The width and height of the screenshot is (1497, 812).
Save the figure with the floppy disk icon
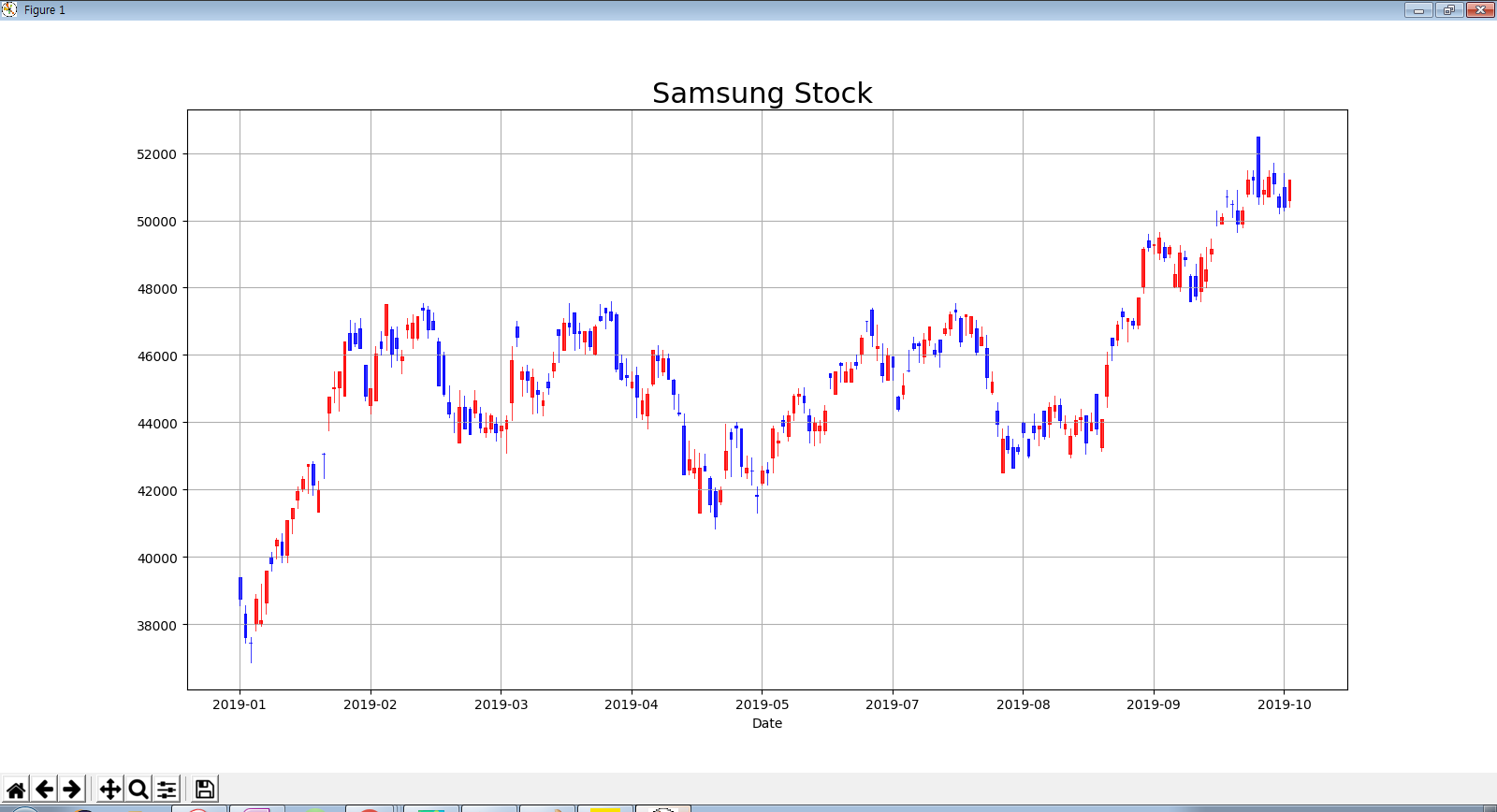coord(205,789)
